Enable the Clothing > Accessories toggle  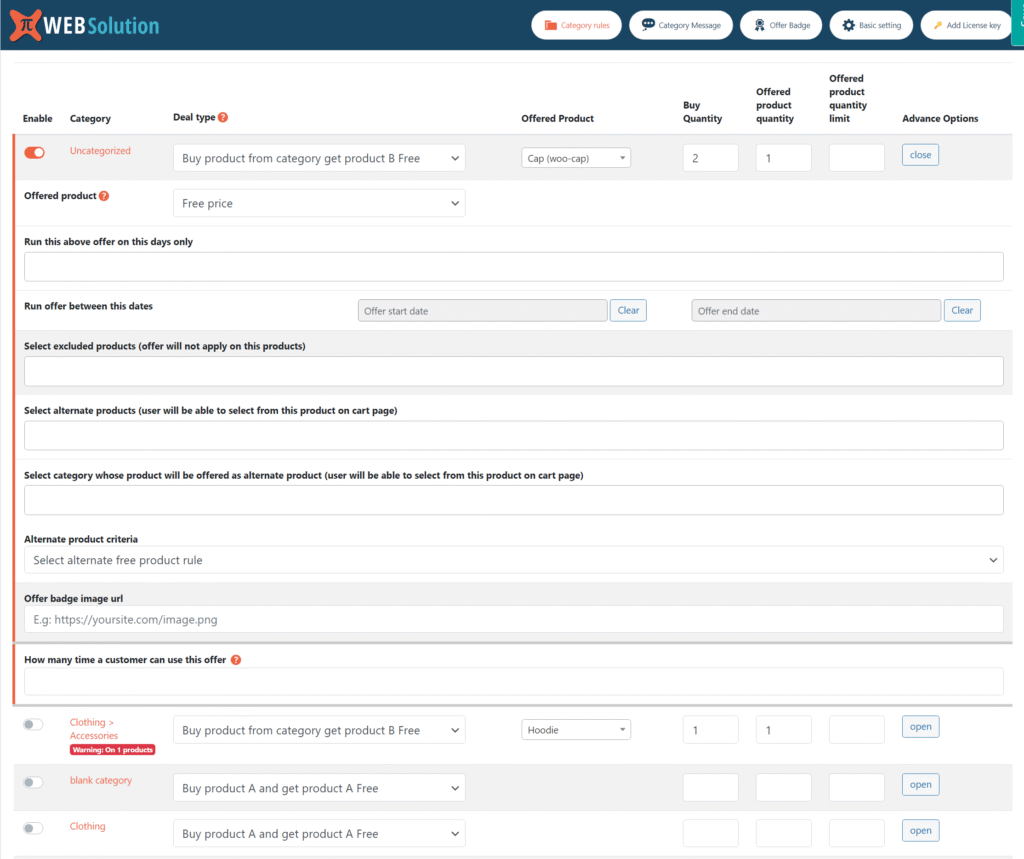34,725
